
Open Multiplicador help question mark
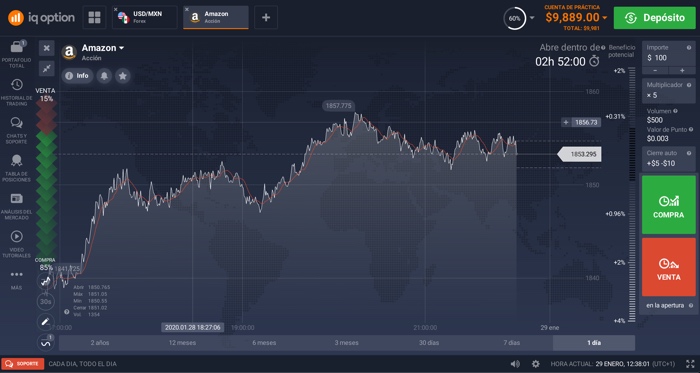tap(688, 85)
